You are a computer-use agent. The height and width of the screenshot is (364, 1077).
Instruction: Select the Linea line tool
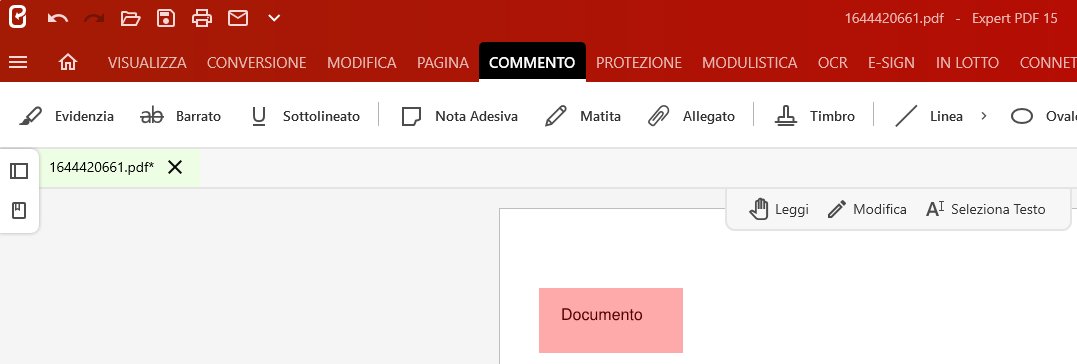928,117
